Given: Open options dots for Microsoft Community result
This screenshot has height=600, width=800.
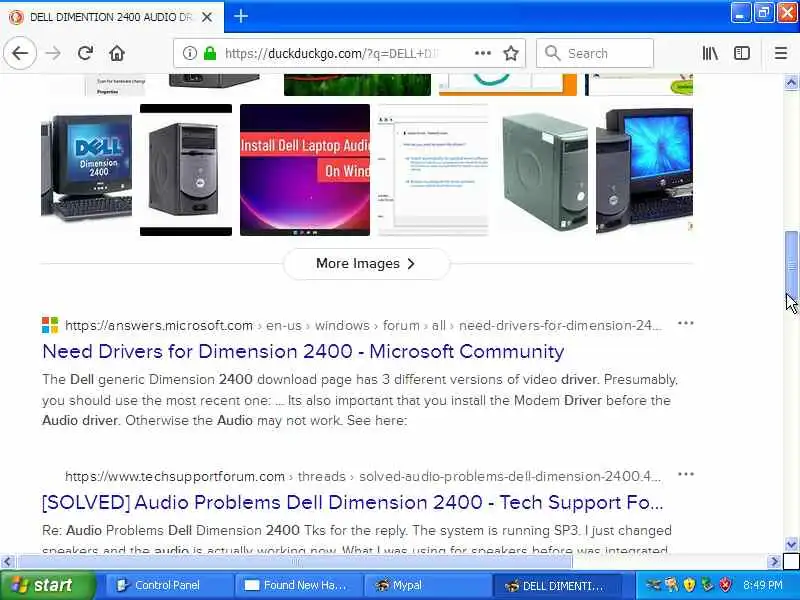Looking at the screenshot, I should pos(685,323).
